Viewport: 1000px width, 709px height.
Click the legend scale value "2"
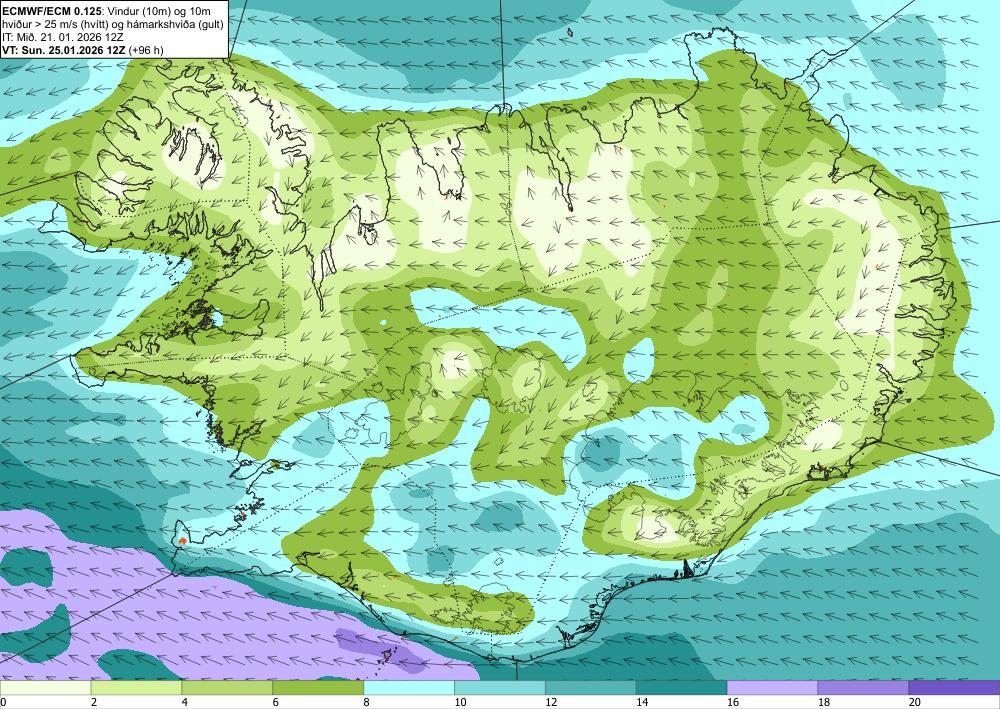pyautogui.click(x=94, y=703)
